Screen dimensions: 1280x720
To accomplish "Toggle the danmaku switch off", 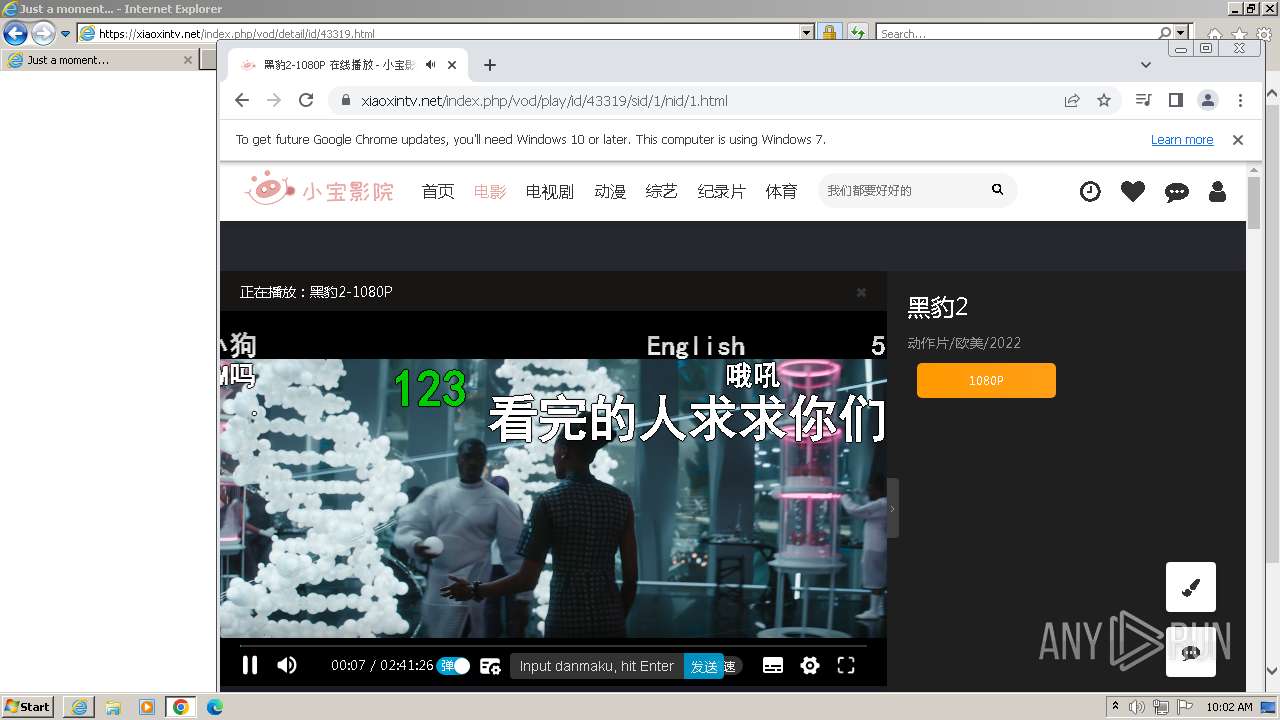I will pos(453,666).
